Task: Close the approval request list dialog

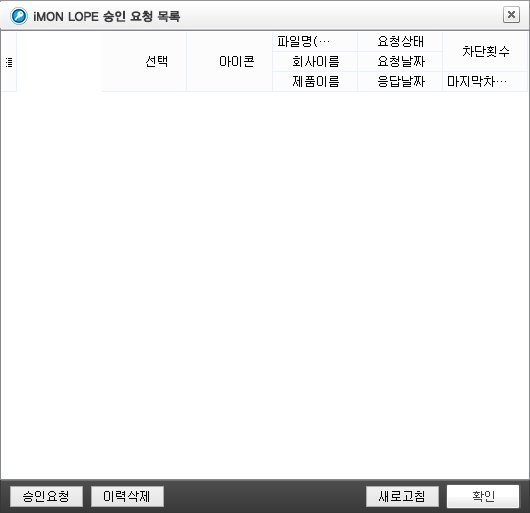Action: point(511,15)
